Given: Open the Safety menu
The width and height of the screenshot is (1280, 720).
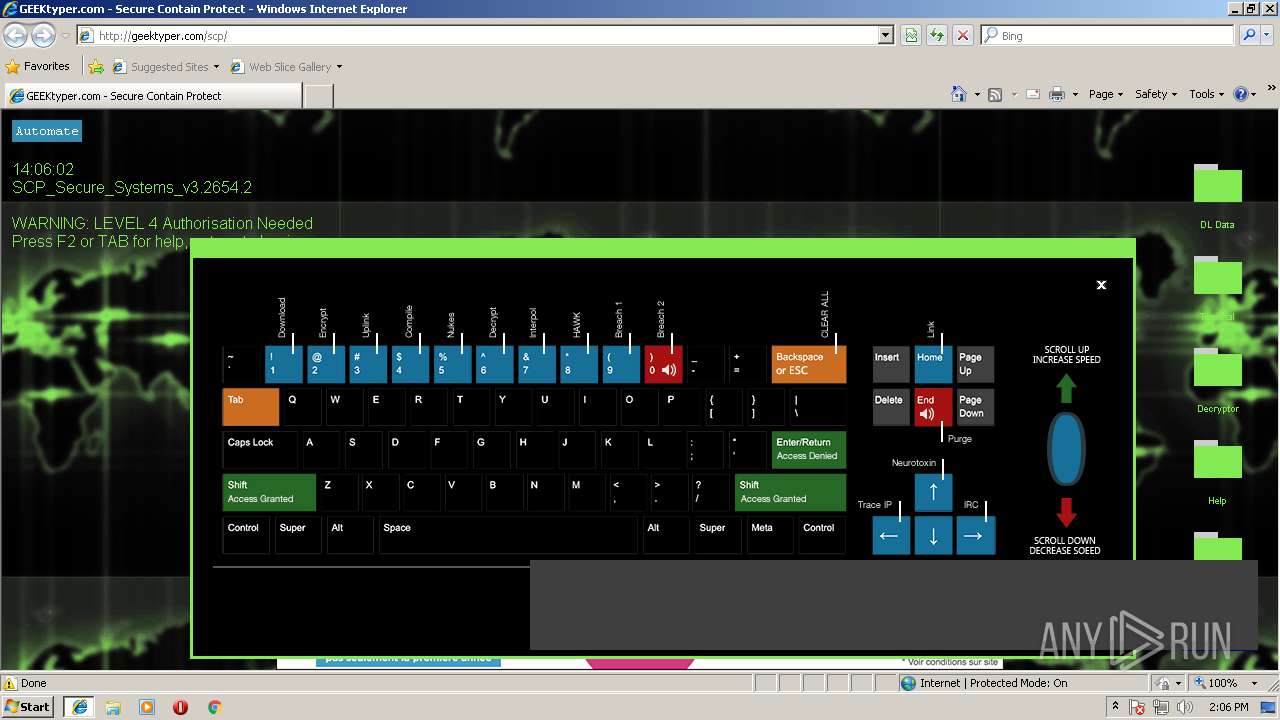Looking at the screenshot, I should coord(1156,94).
